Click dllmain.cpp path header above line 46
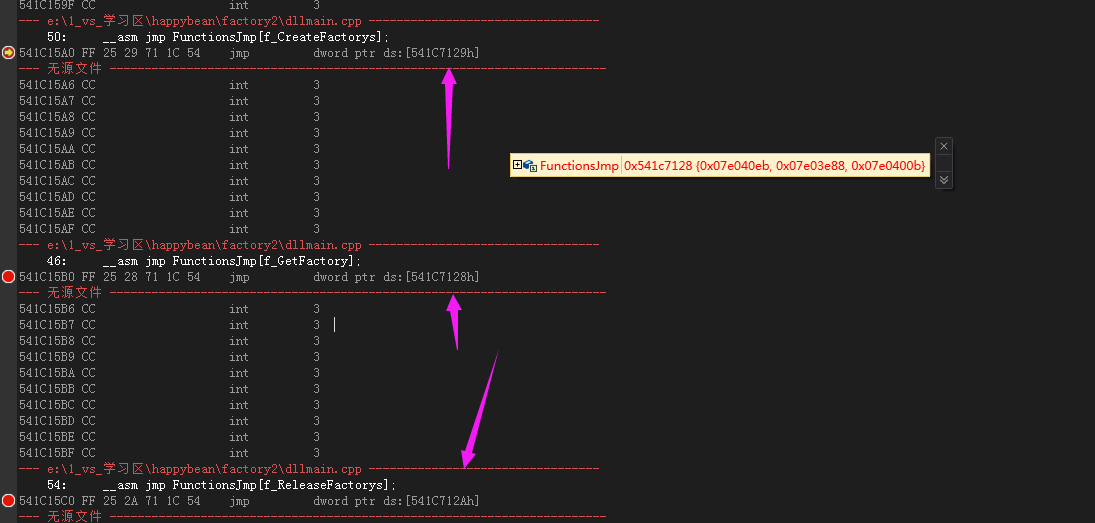The width and height of the screenshot is (1095, 523). tap(204, 245)
